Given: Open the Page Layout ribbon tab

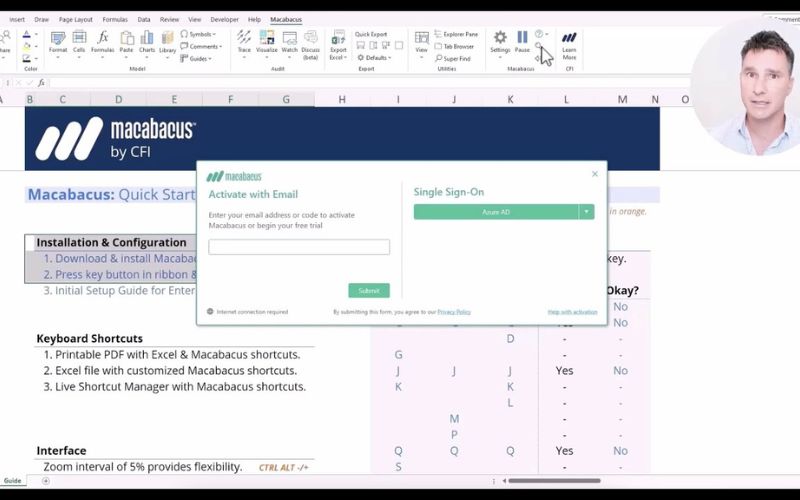Looking at the screenshot, I should (x=76, y=19).
